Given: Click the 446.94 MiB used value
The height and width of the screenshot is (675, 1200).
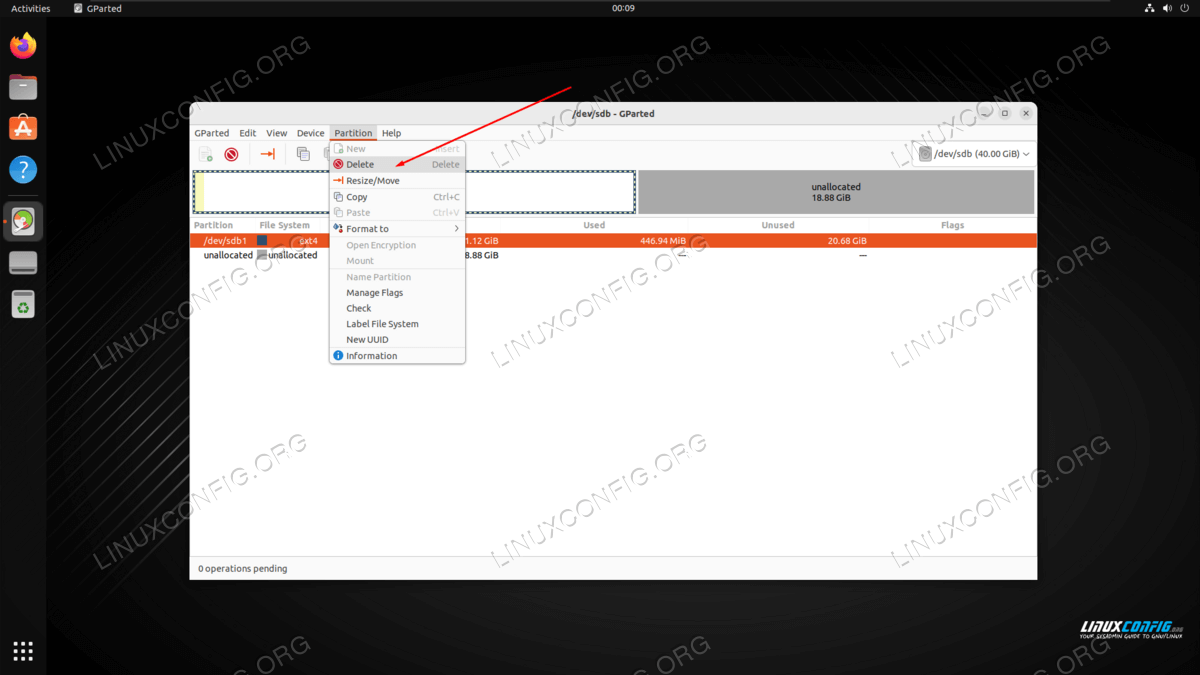Looking at the screenshot, I should click(x=663, y=241).
